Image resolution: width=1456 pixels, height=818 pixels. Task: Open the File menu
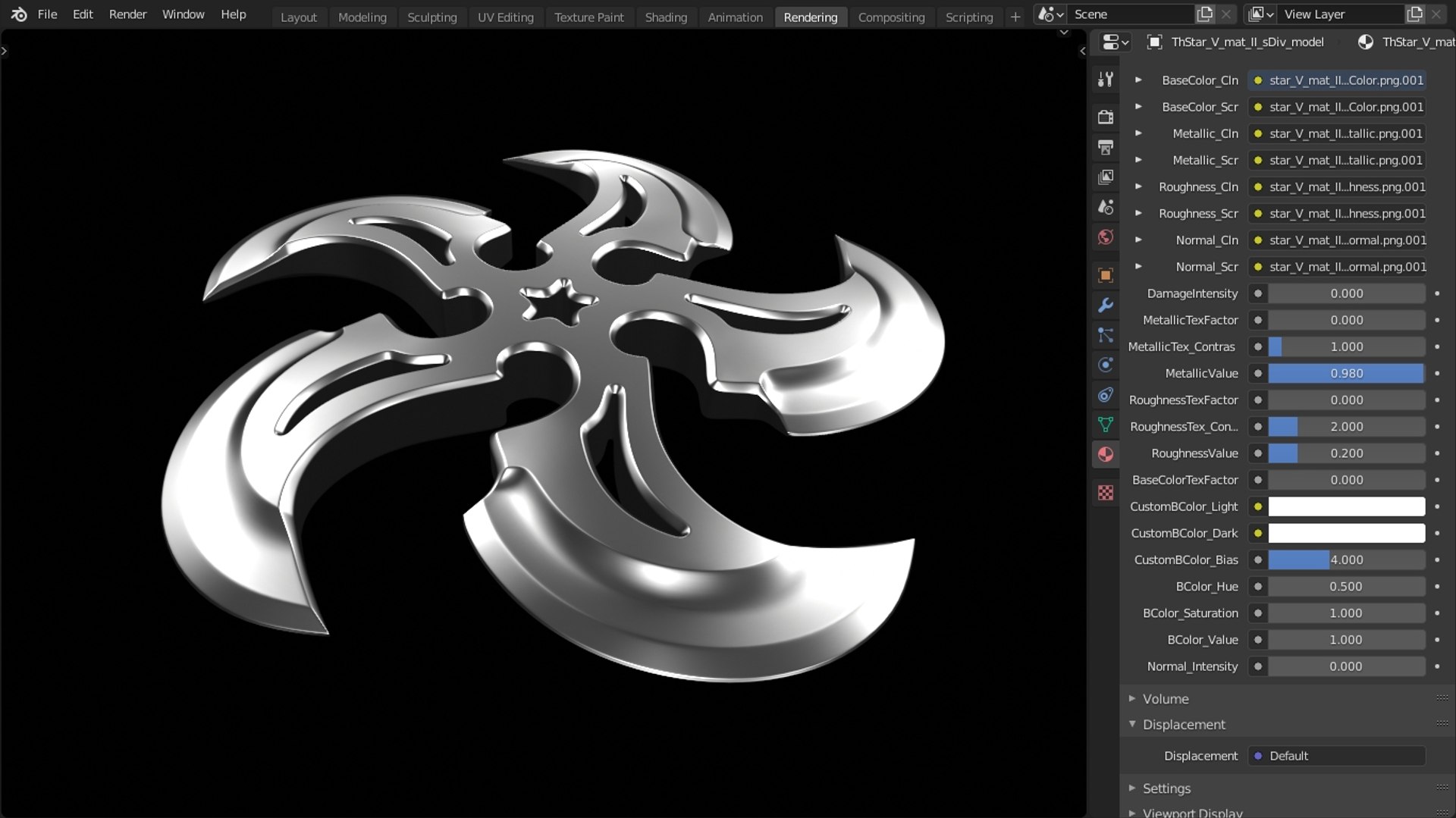pos(47,14)
